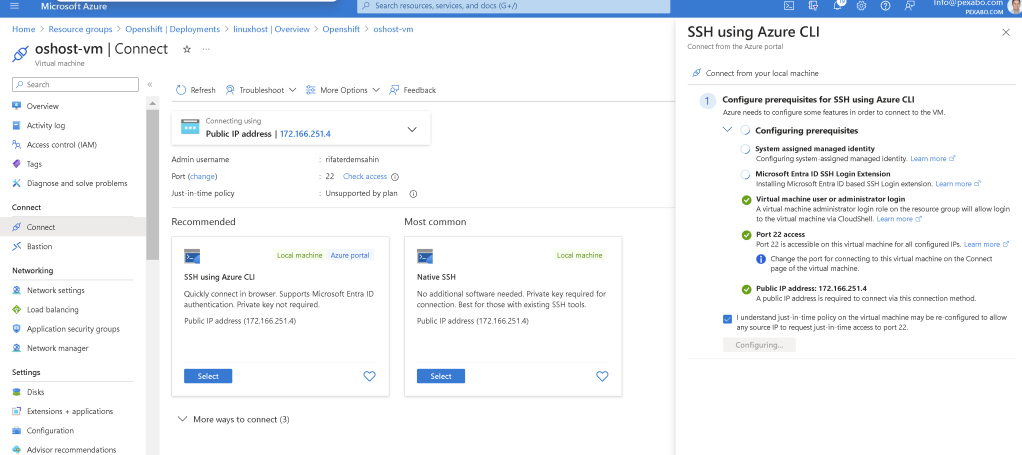
Task: Click the Load balancing sidebar icon
Action: [16, 310]
